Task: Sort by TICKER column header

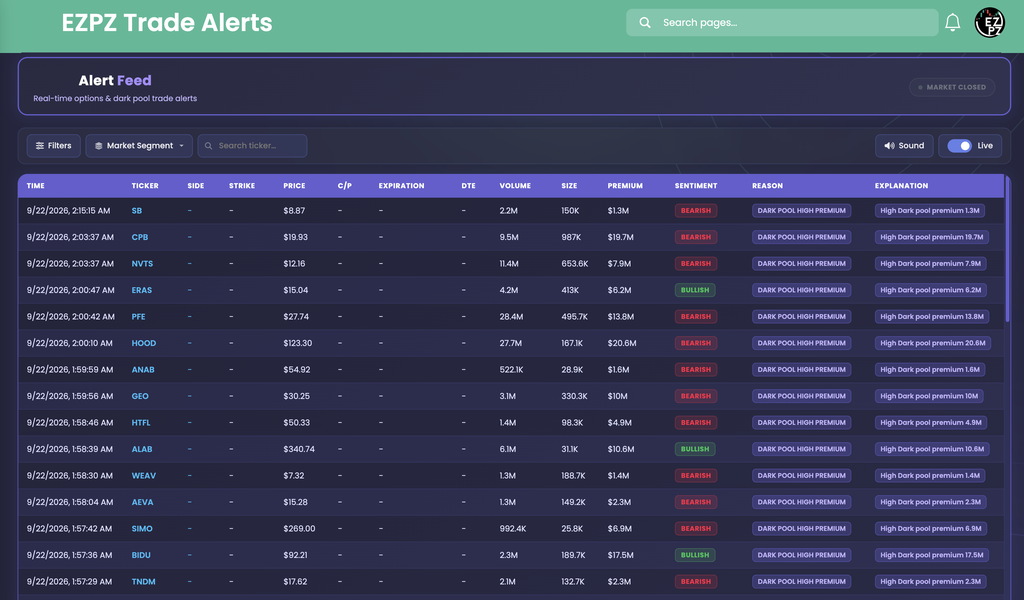Action: point(145,186)
